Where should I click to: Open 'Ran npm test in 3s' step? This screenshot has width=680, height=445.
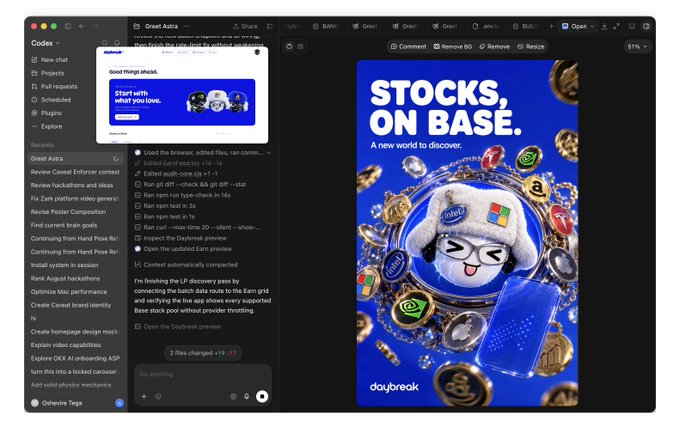point(165,206)
